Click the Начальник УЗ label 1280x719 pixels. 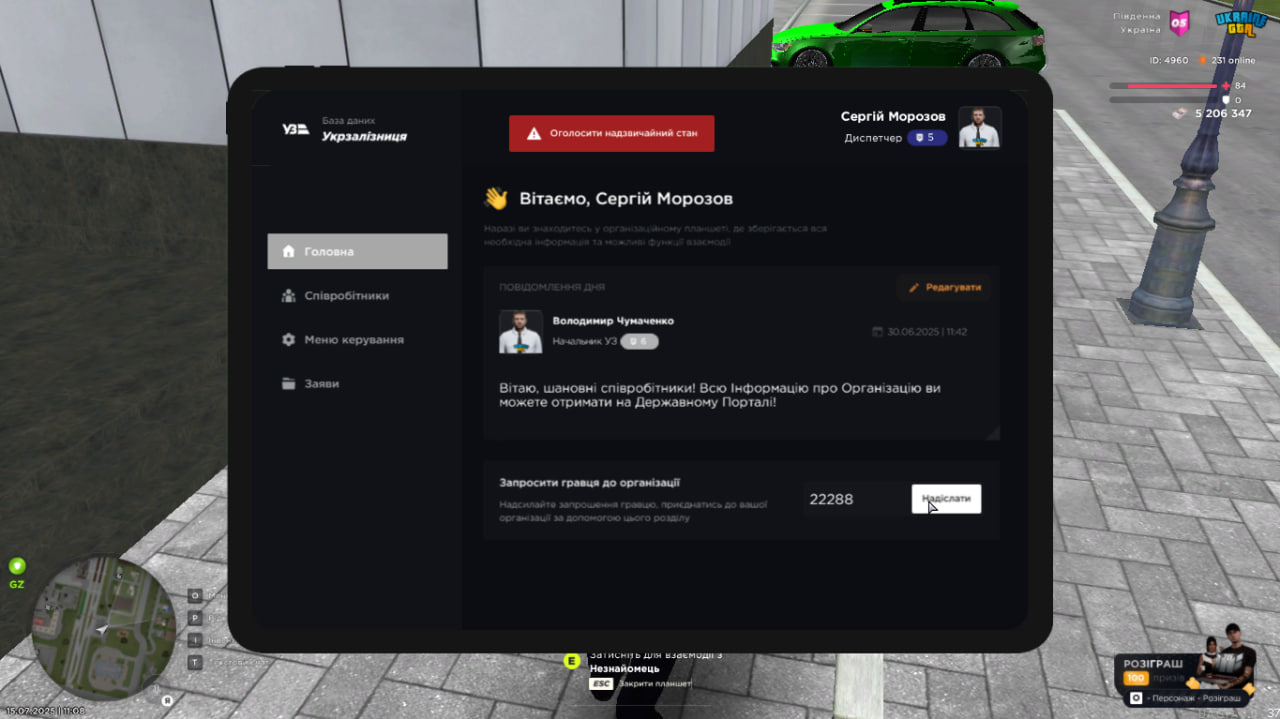coord(585,342)
